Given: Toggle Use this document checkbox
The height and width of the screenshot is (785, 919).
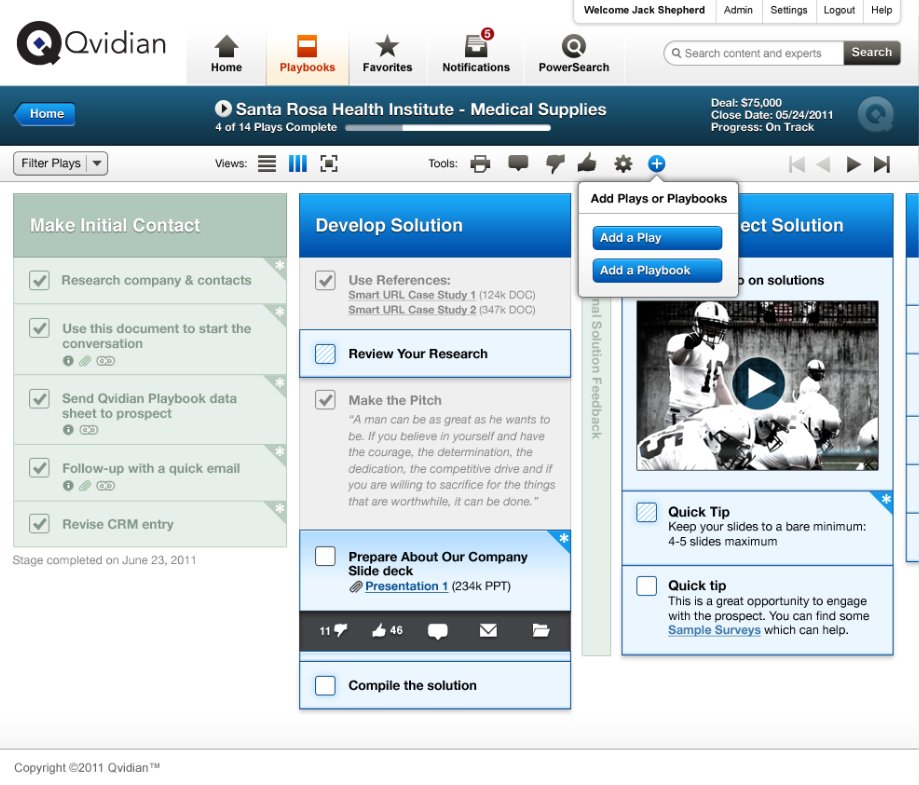Looking at the screenshot, I should (39, 328).
